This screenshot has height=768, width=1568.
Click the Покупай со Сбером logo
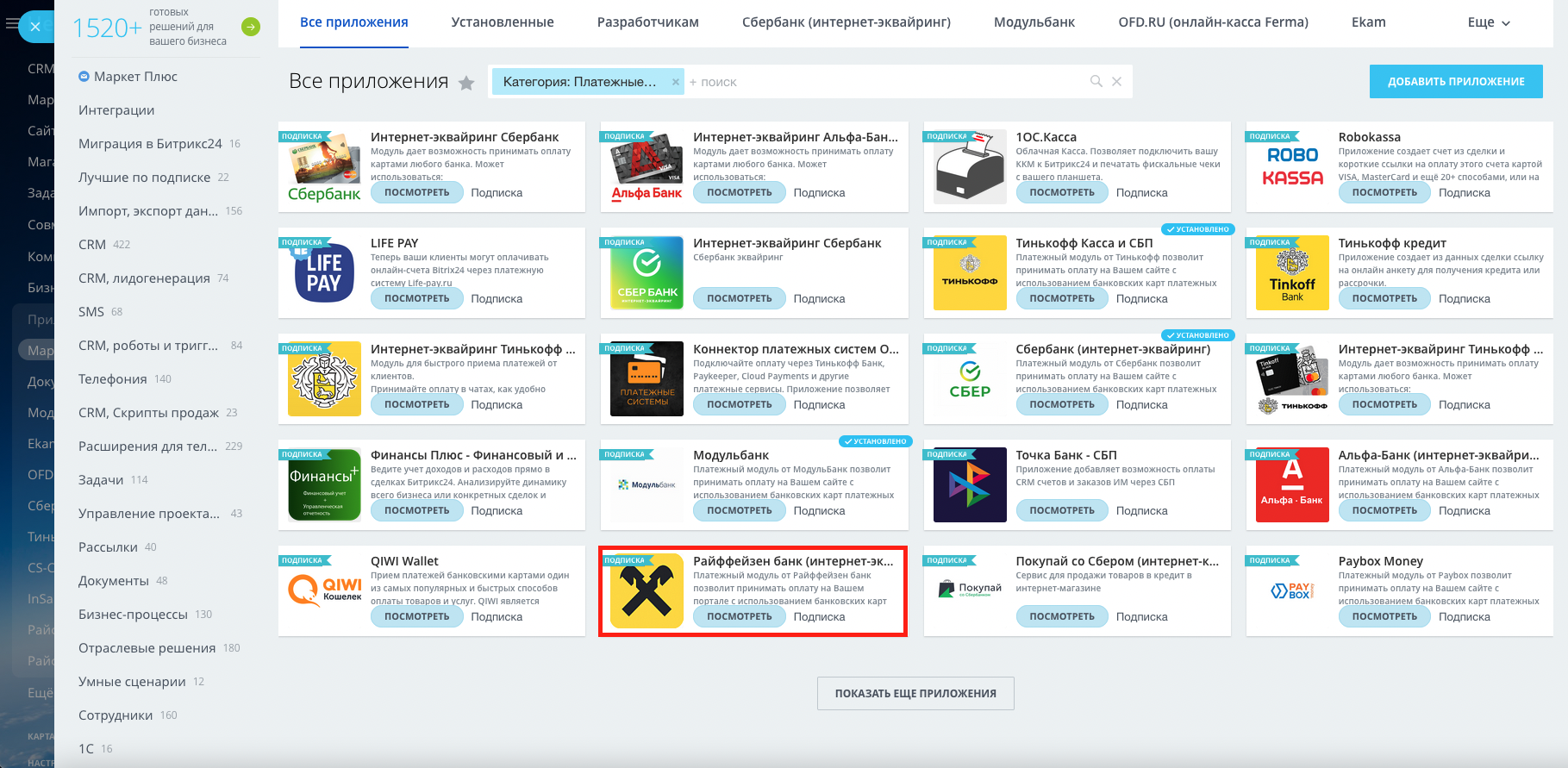pos(970,590)
